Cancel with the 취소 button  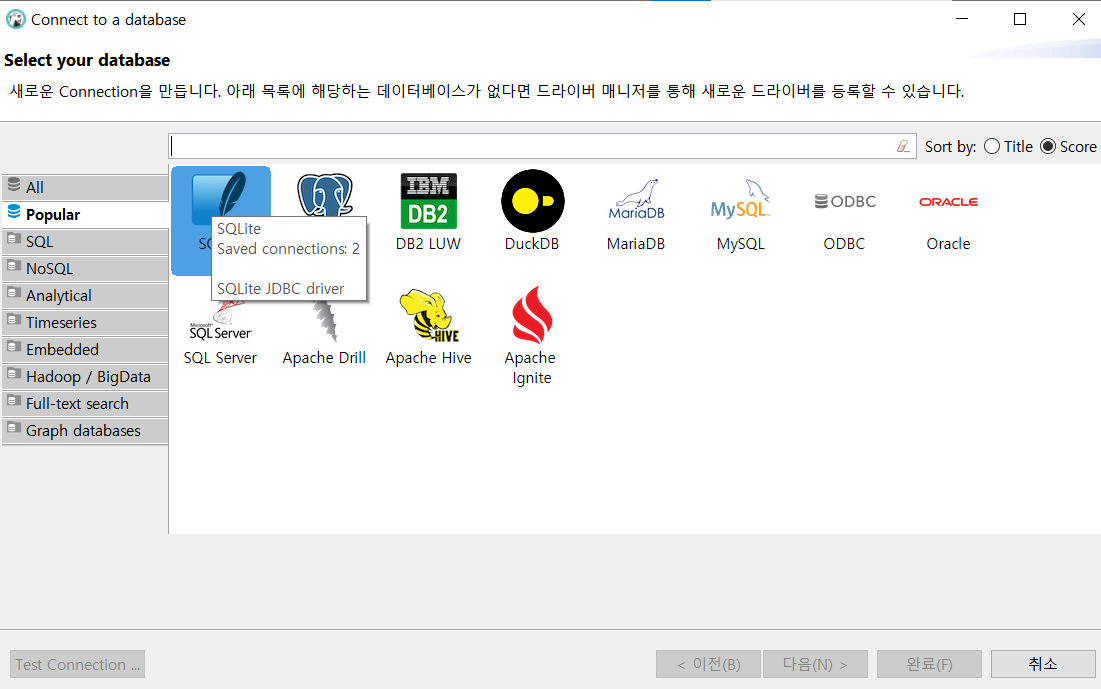click(1043, 664)
